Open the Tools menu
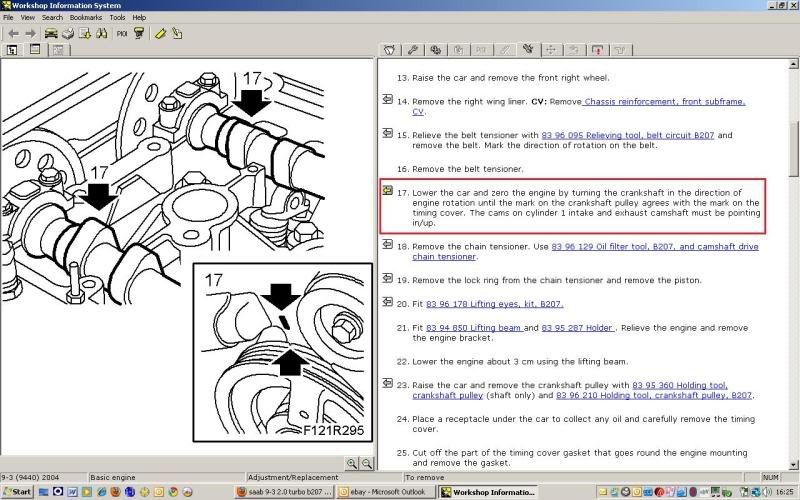Screen dimensions: 800x500 118,17
